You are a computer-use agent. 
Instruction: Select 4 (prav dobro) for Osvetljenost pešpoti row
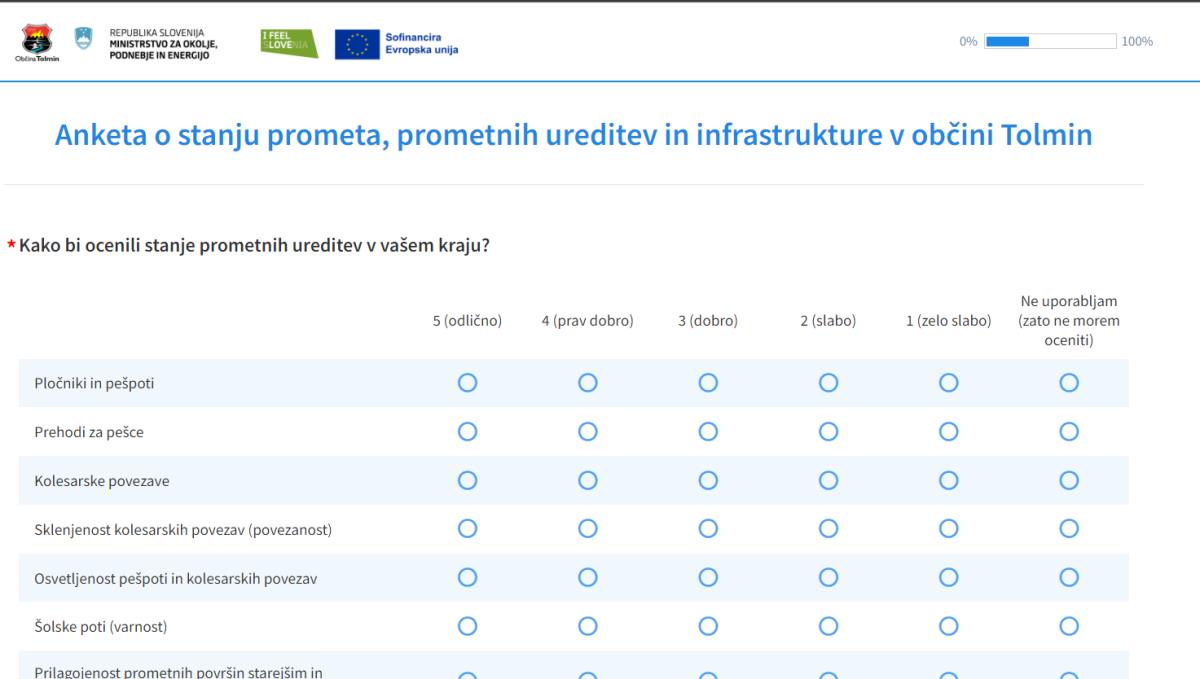pyautogui.click(x=588, y=577)
